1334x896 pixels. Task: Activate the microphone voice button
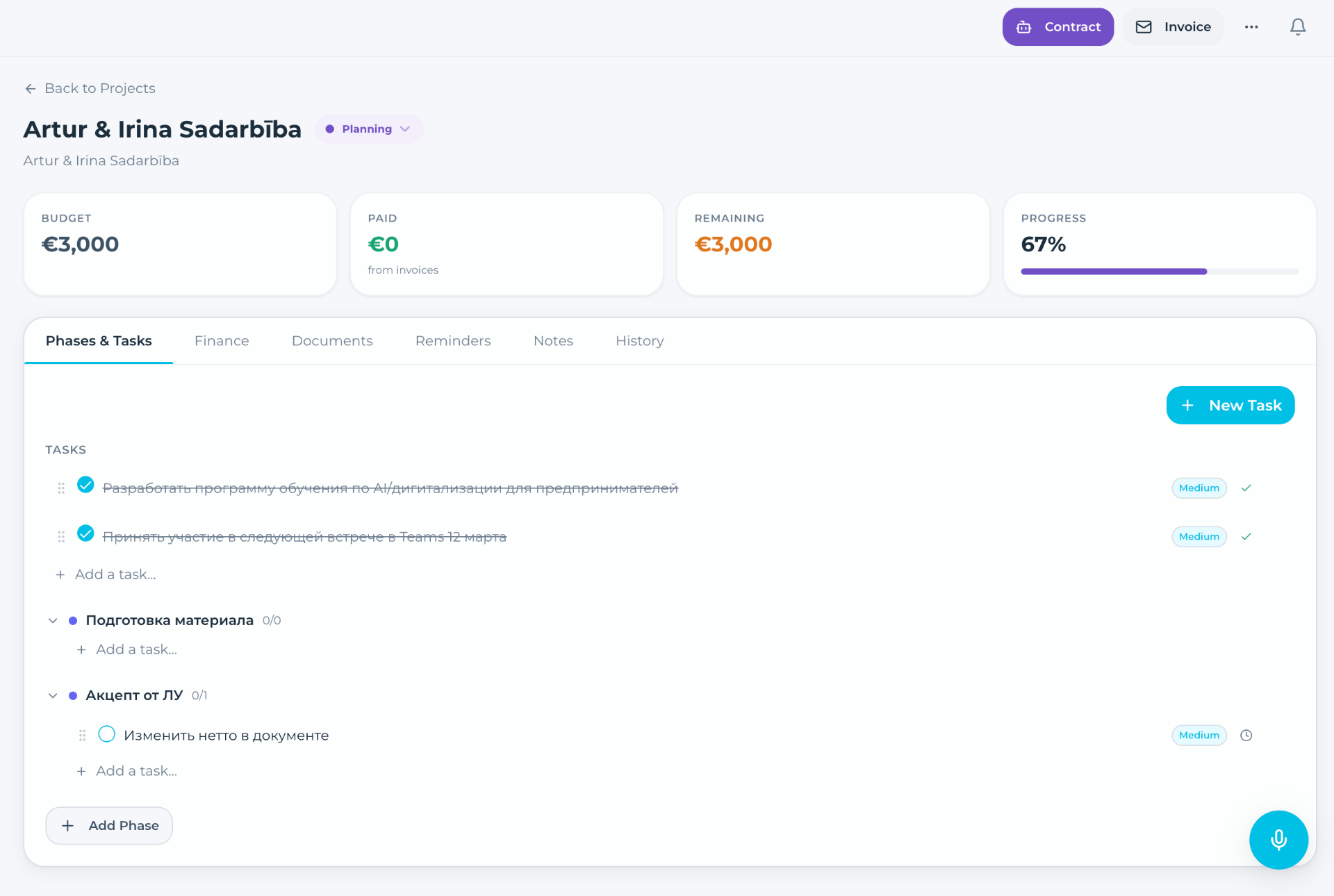[1278, 840]
